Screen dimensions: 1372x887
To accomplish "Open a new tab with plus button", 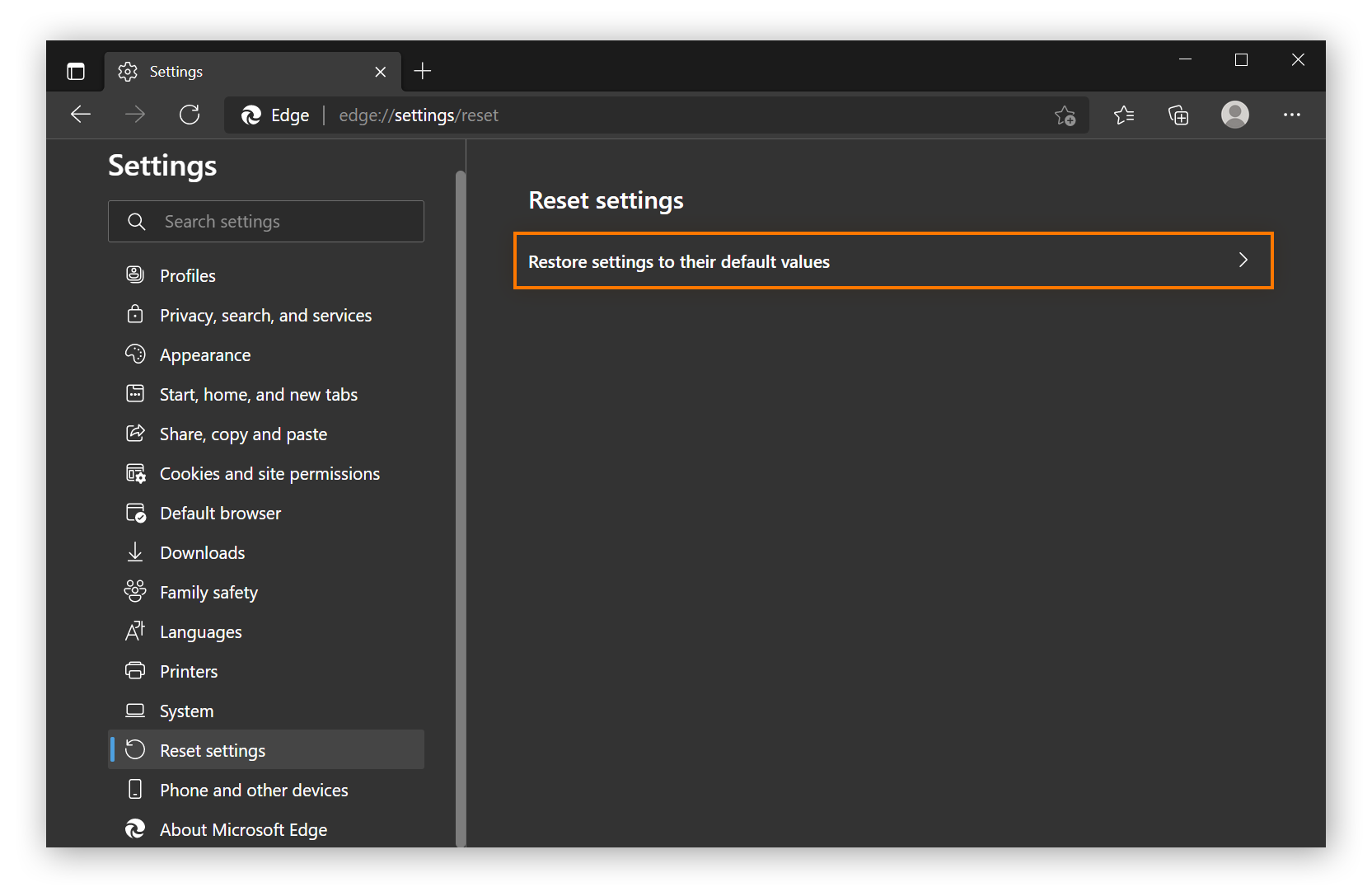I will [x=423, y=72].
